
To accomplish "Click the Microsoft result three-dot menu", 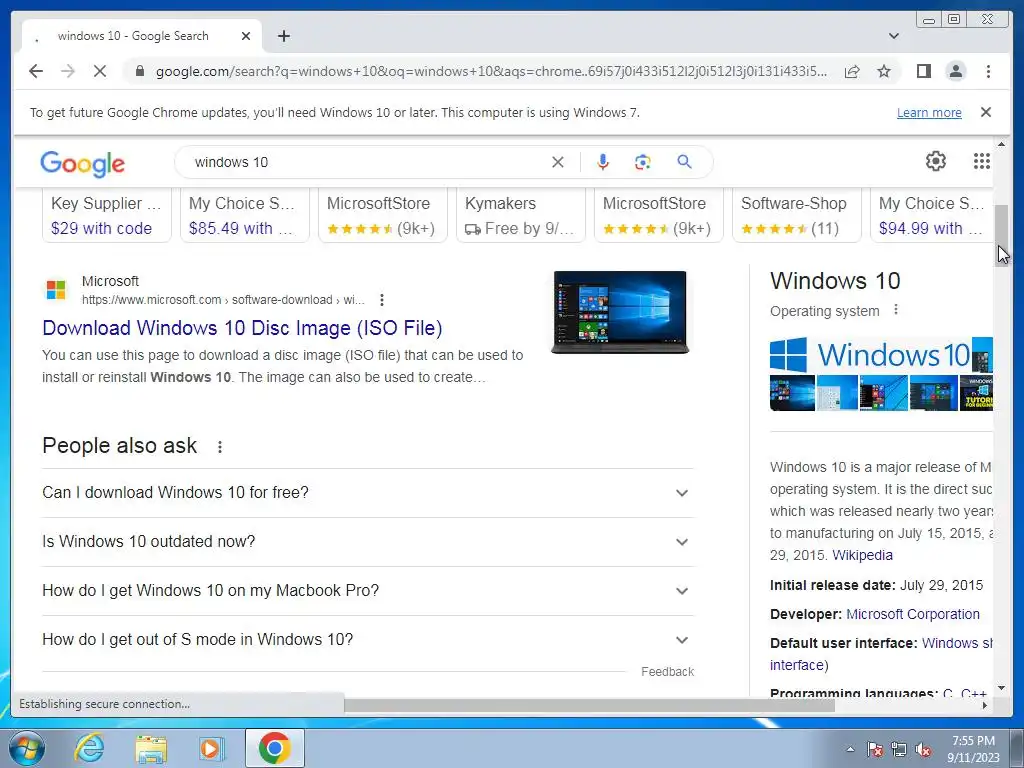I will 382,300.
